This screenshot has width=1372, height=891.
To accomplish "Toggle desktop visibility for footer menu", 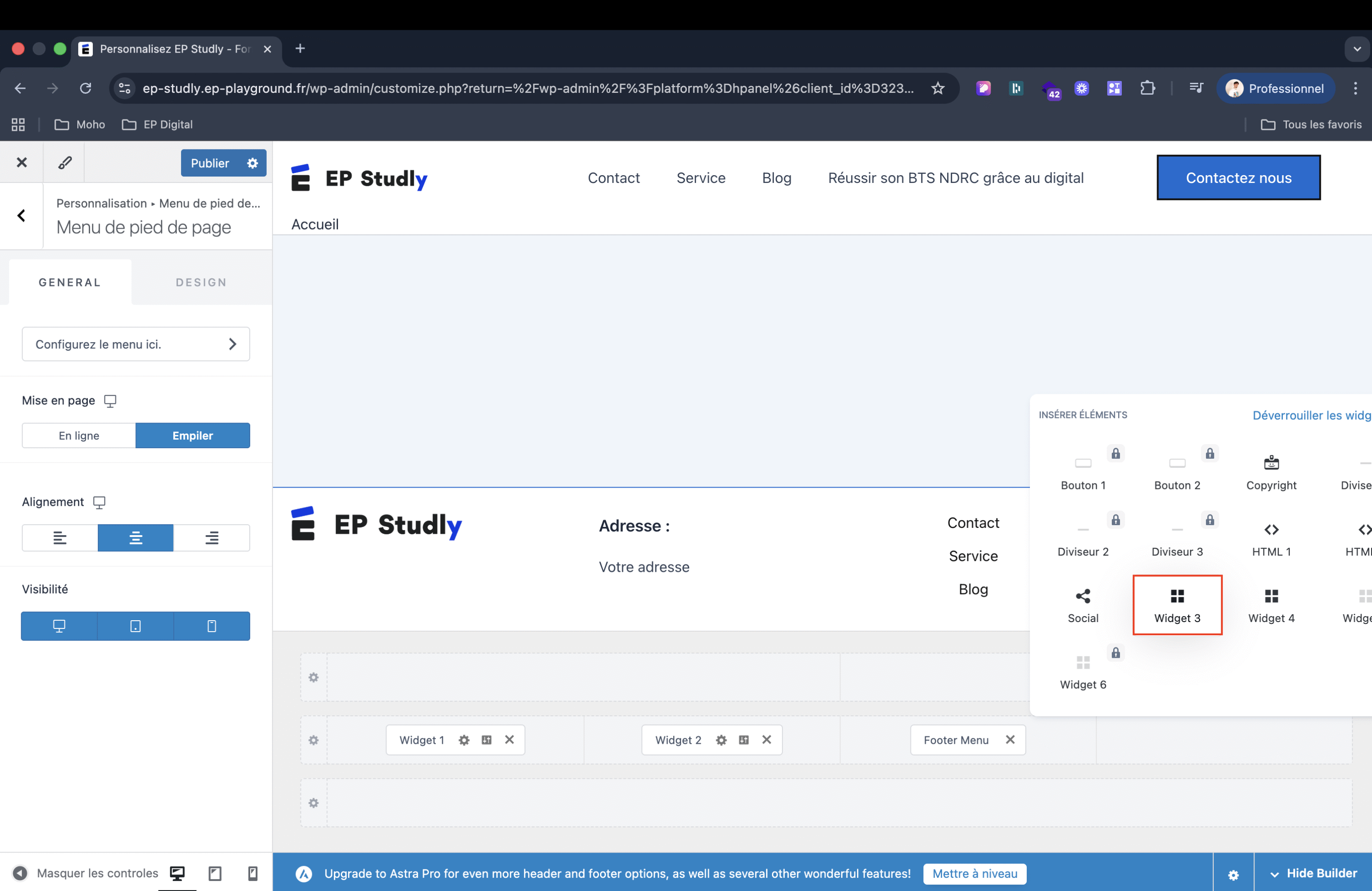I will coord(59,626).
